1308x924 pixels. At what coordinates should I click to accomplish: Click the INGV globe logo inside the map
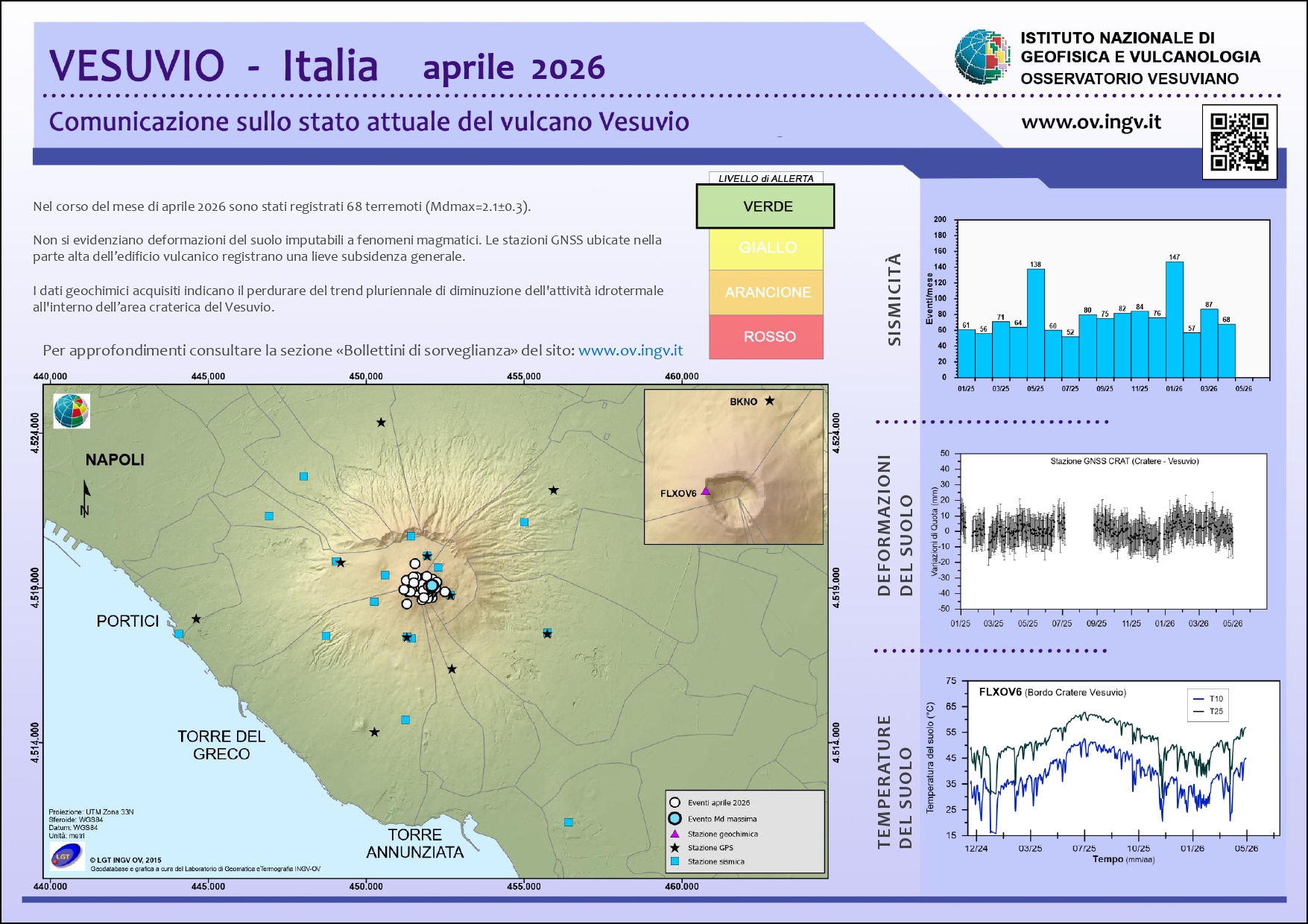72,411
